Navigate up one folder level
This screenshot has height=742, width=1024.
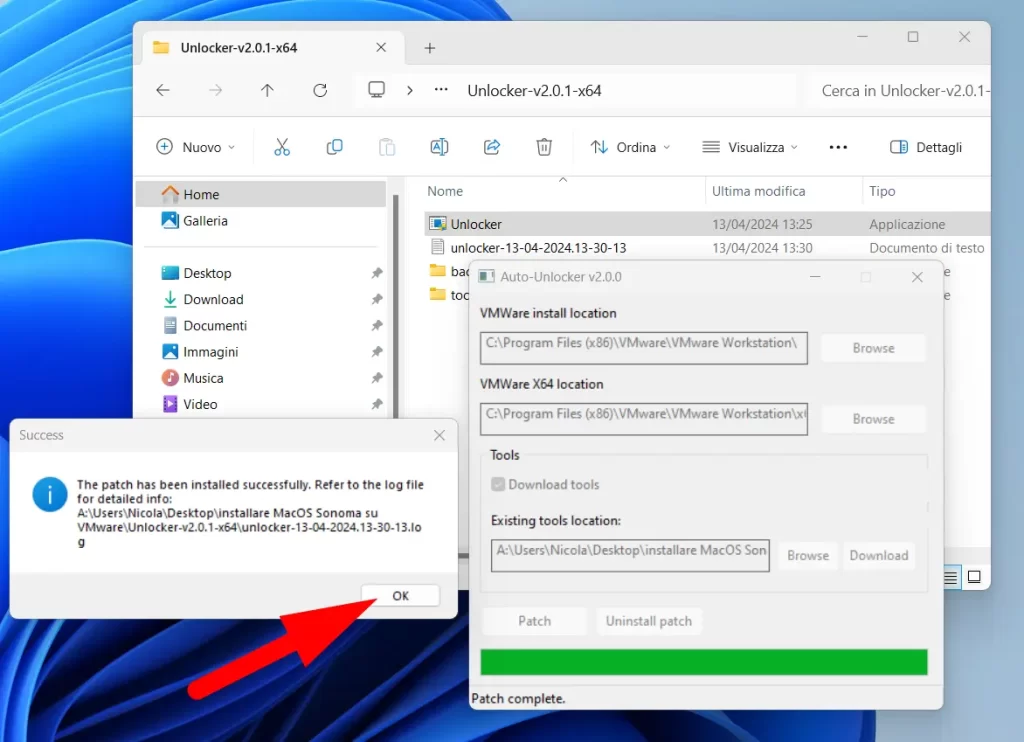click(267, 90)
